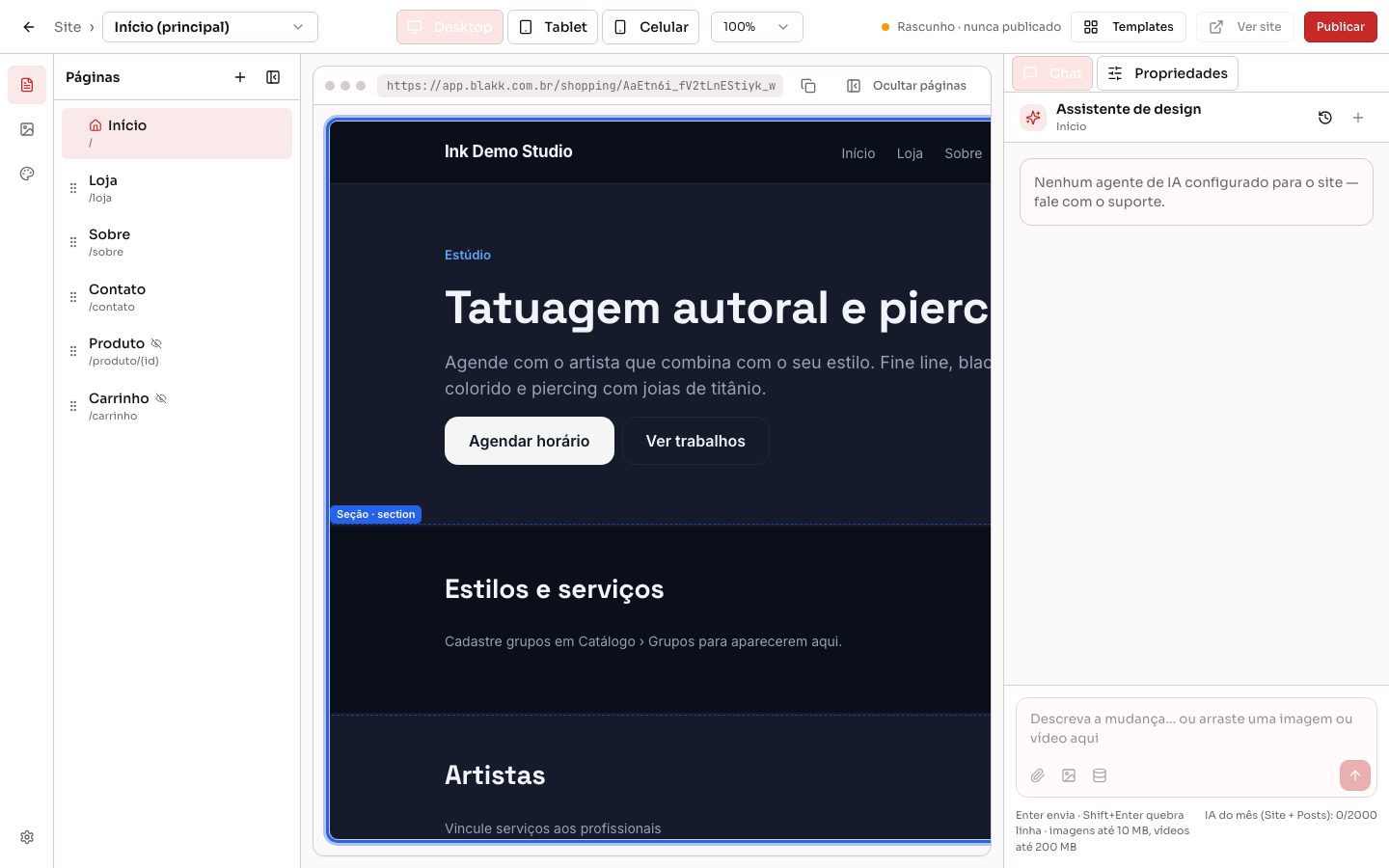Click the back arrow icon
The height and width of the screenshot is (868, 1389).
29,27
